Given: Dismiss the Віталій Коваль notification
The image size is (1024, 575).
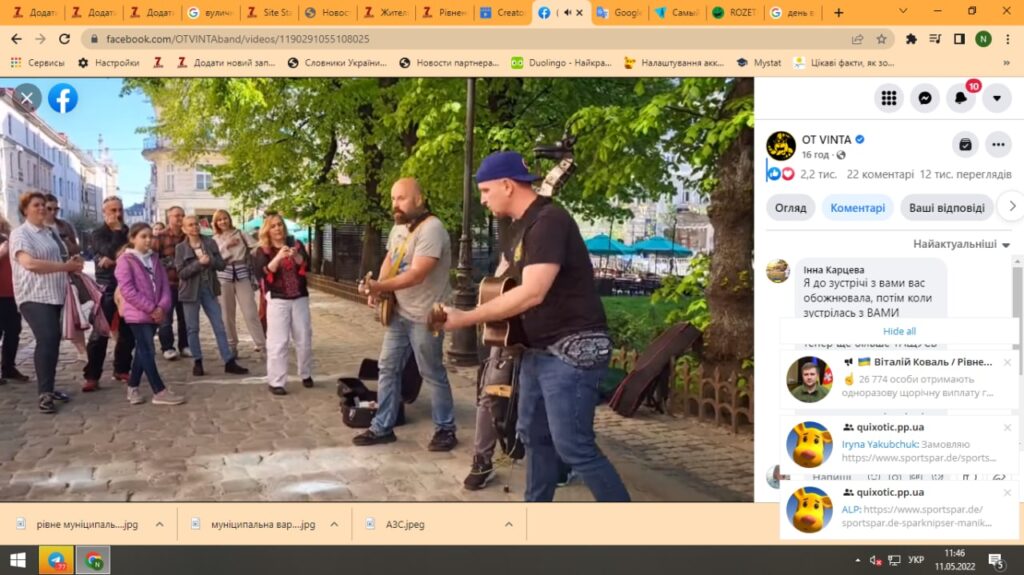Looking at the screenshot, I should pyautogui.click(x=1007, y=363).
